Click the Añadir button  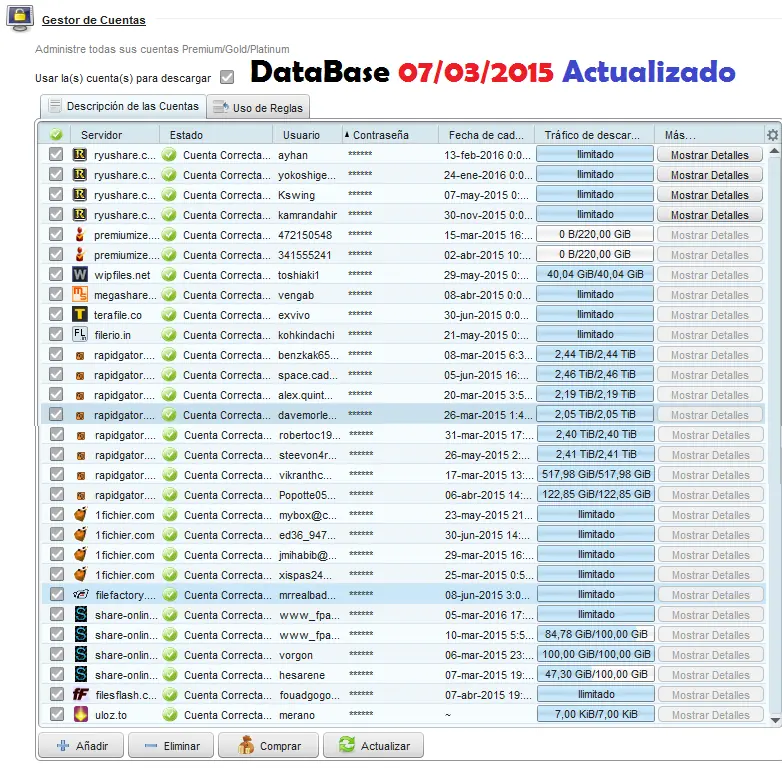point(81,746)
